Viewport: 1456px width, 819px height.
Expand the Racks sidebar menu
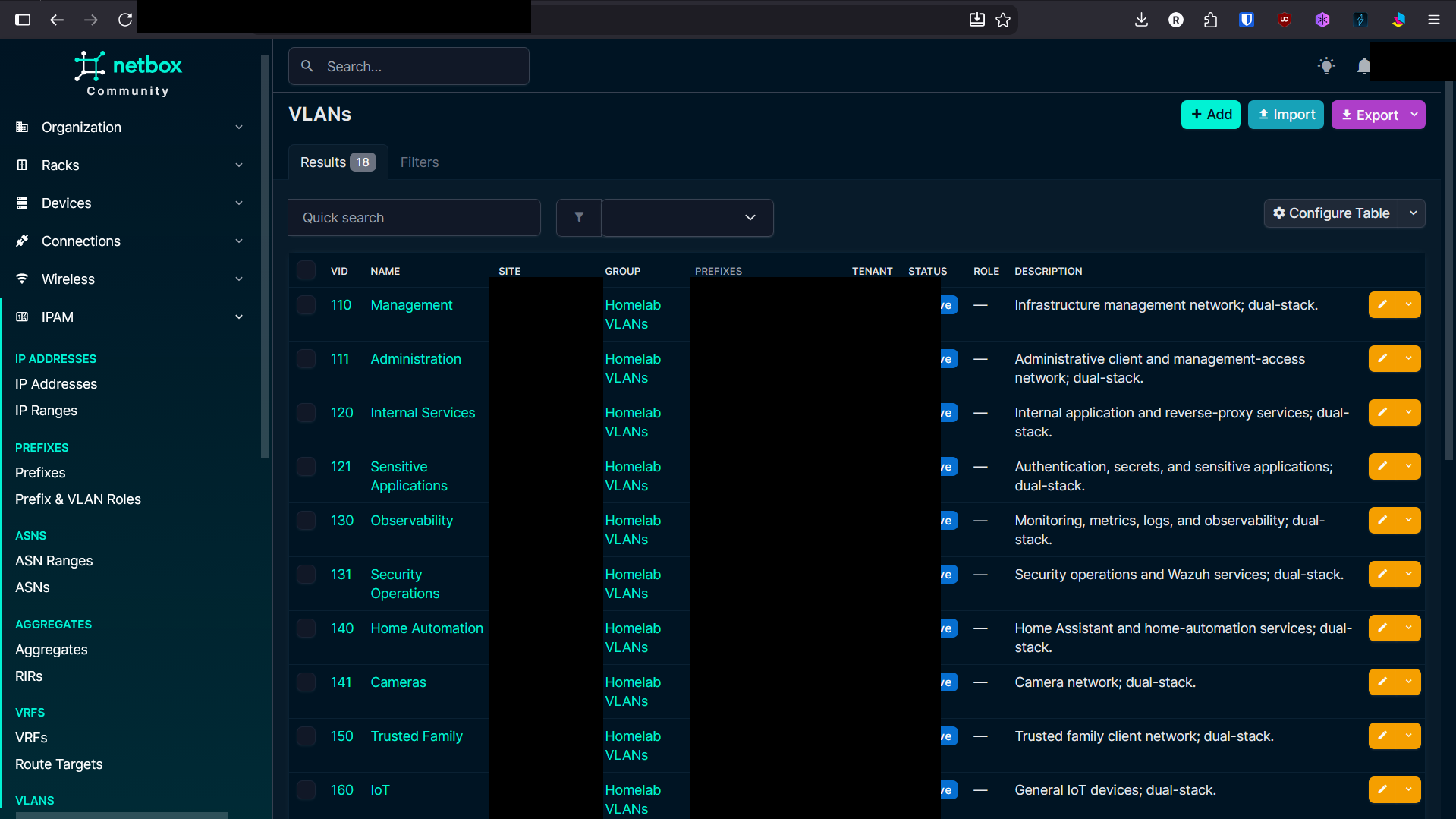coord(129,165)
